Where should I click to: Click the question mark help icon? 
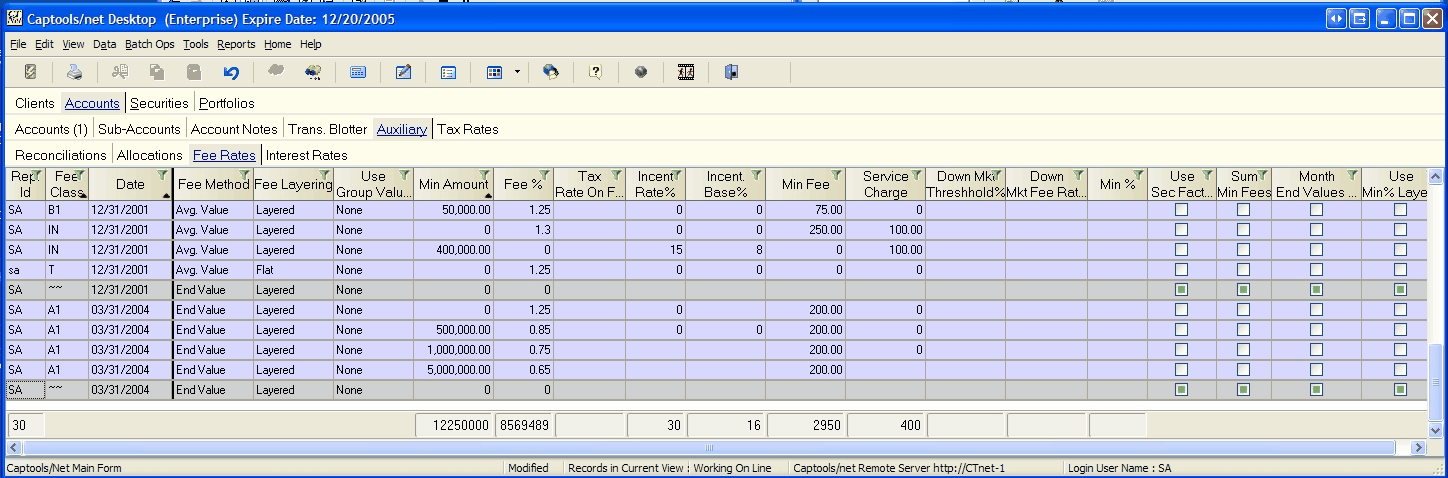pos(595,72)
